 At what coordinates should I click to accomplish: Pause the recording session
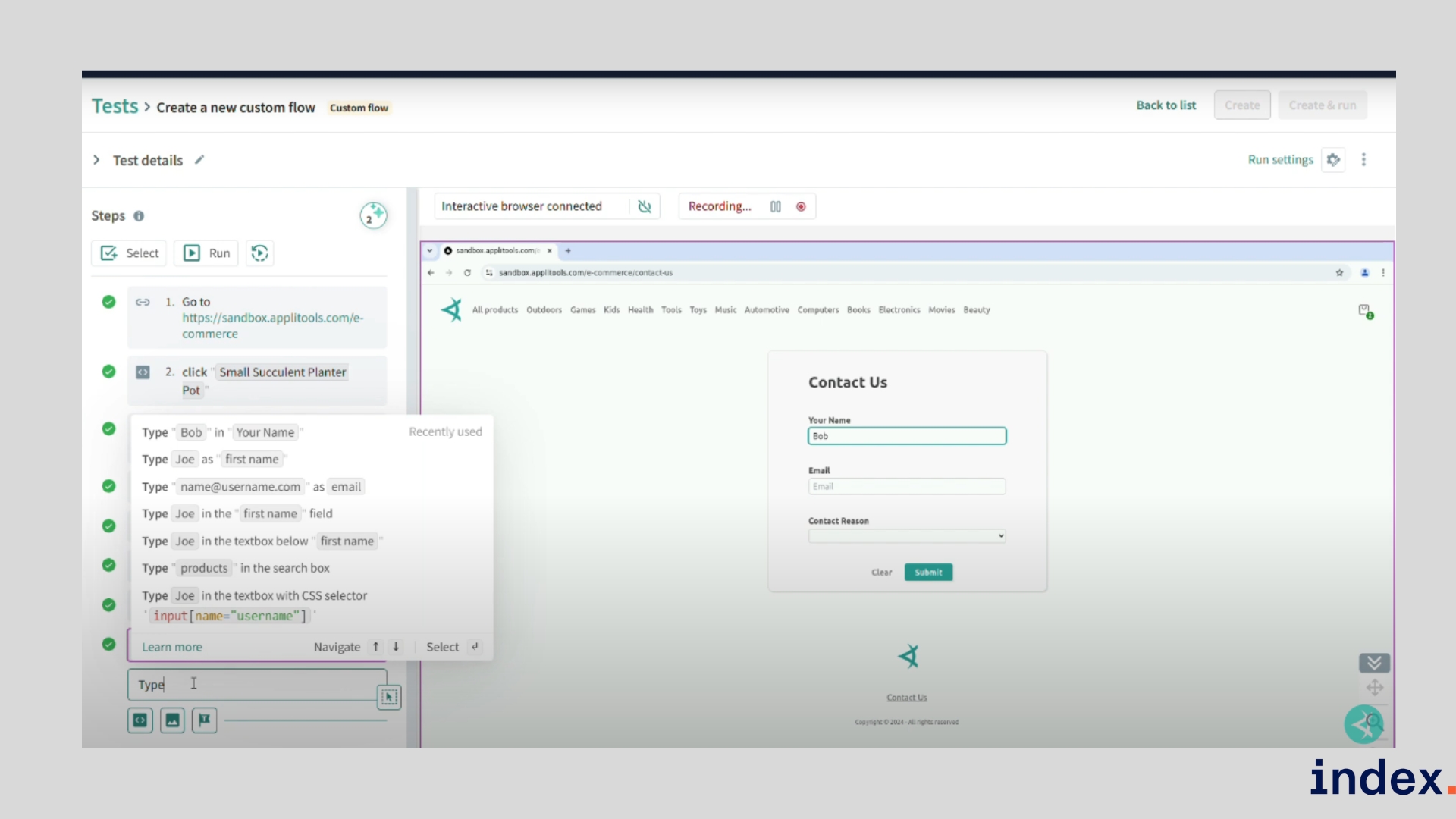click(776, 206)
